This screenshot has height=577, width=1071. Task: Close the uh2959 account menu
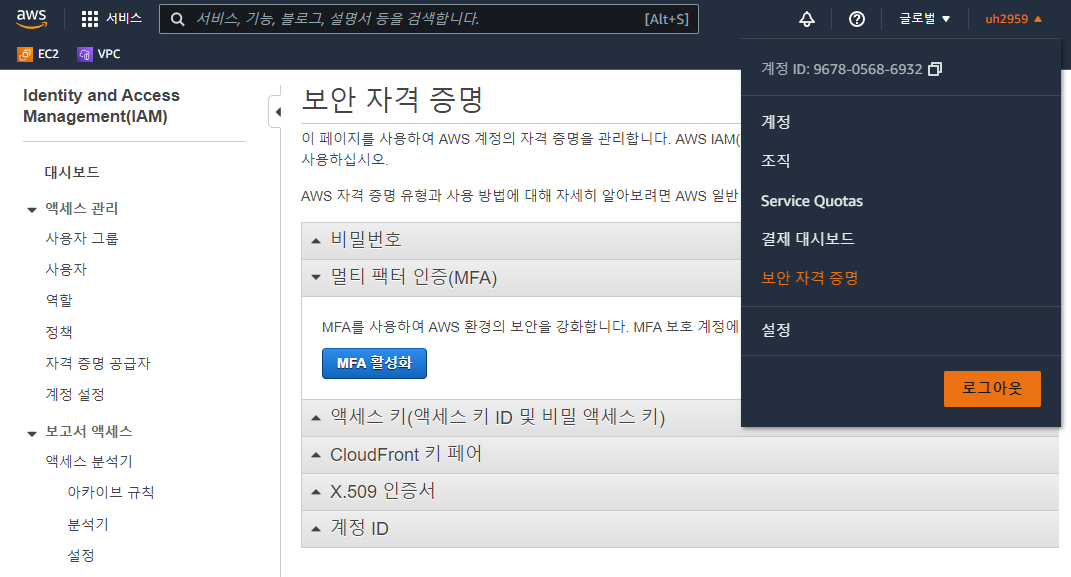coord(1014,19)
